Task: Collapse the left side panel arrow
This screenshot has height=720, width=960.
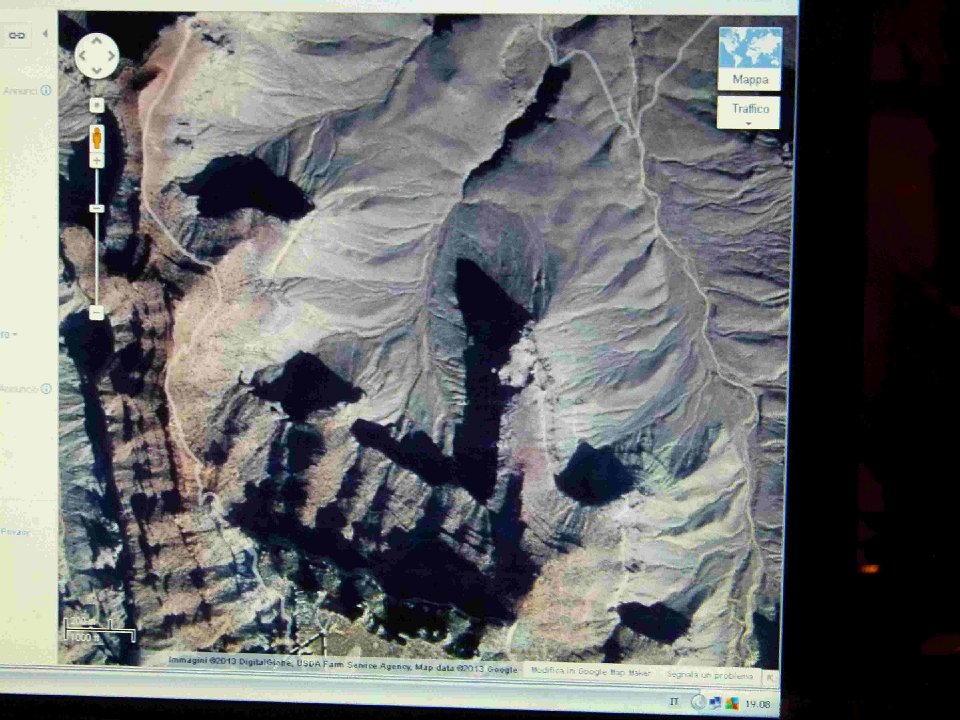Action: pyautogui.click(x=45, y=34)
